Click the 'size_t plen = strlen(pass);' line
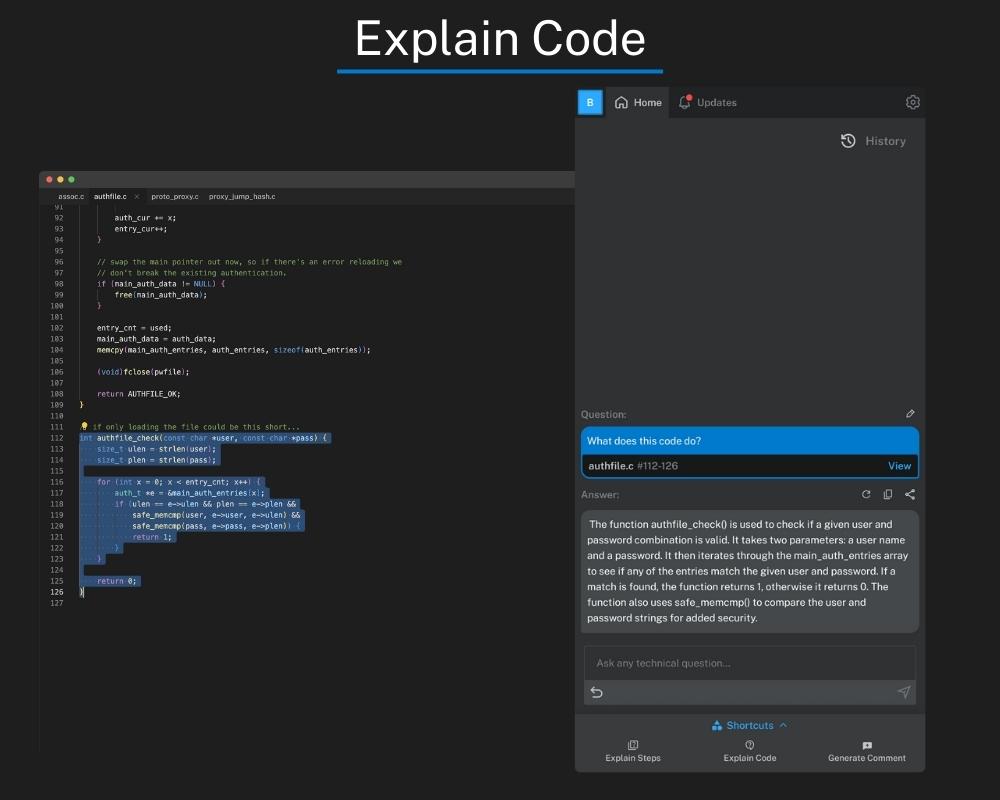 (x=156, y=459)
